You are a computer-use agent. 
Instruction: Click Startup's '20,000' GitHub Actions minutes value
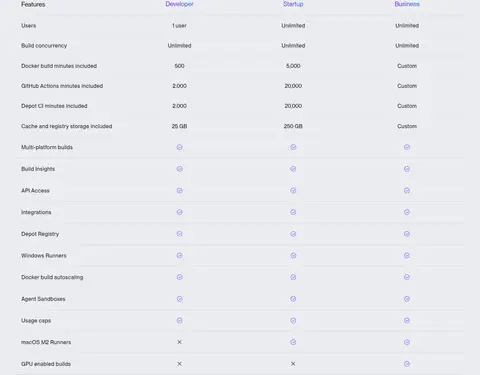point(293,86)
